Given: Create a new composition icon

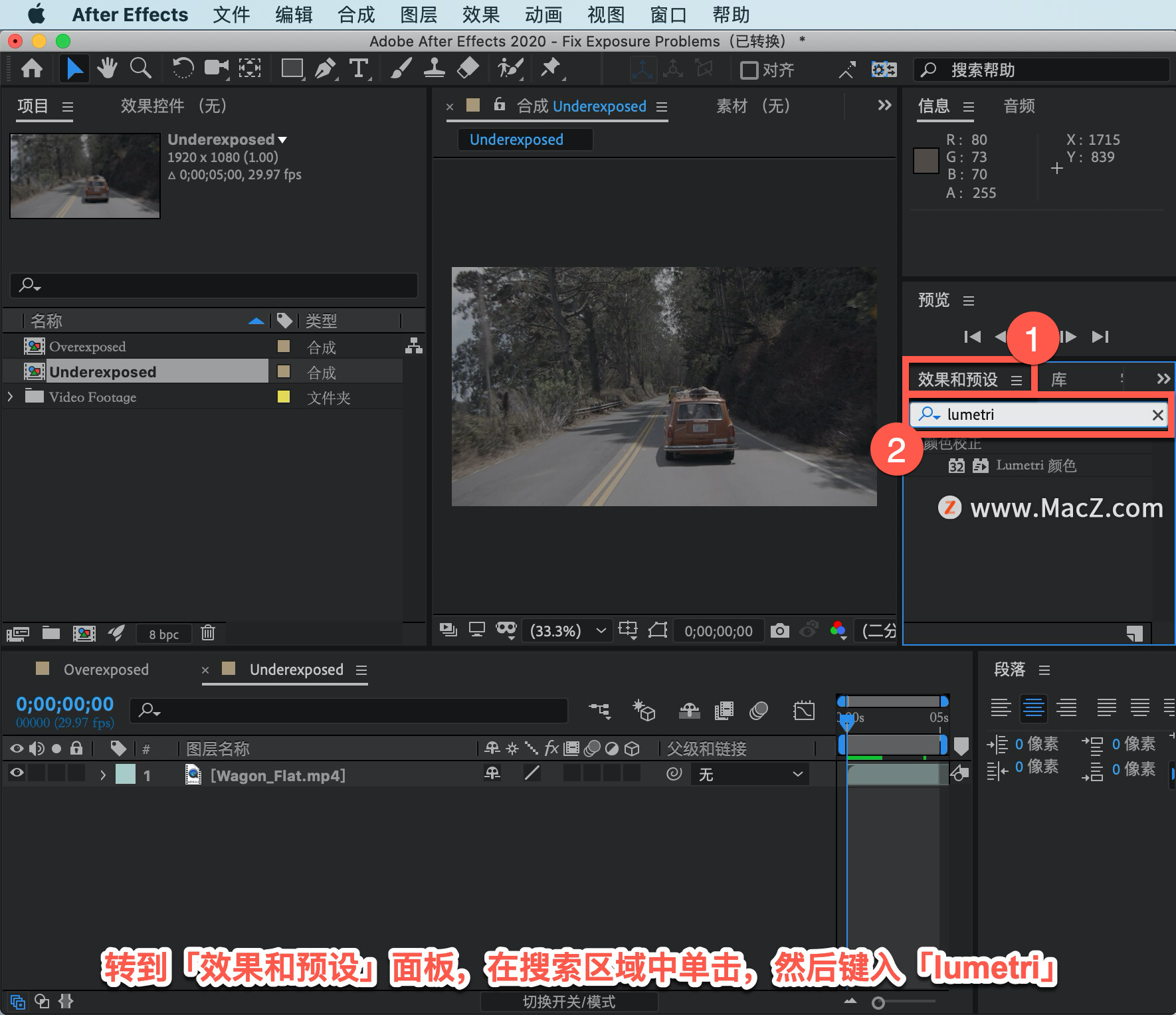Looking at the screenshot, I should (x=84, y=633).
